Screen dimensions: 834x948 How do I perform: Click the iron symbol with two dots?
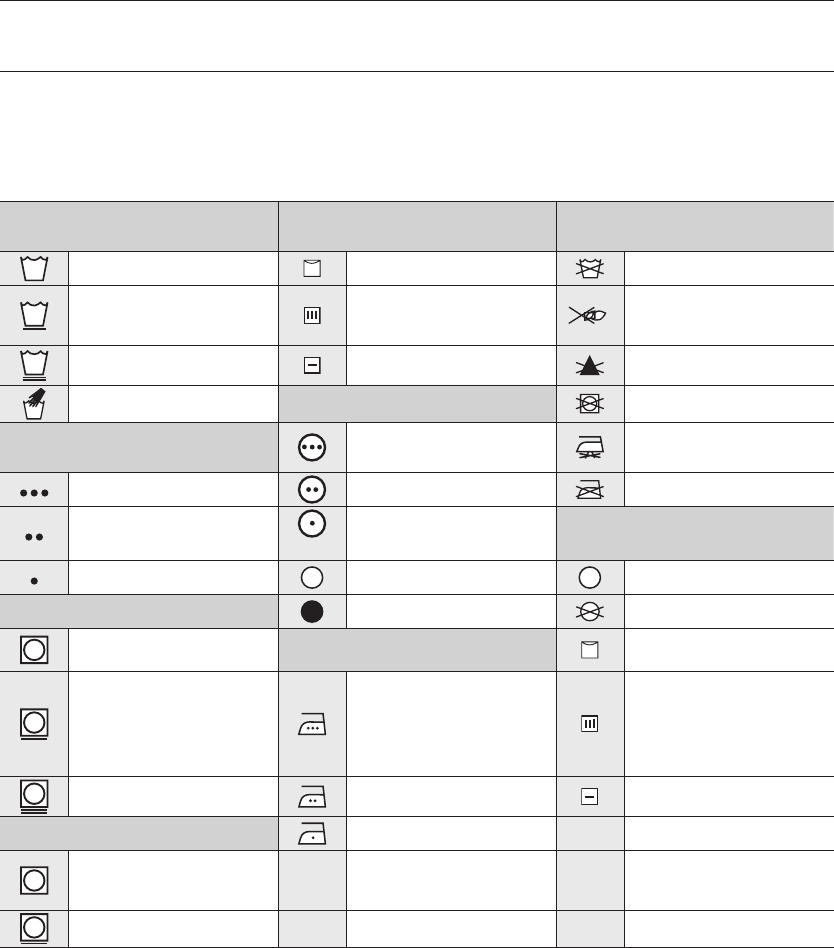pyautogui.click(x=313, y=795)
